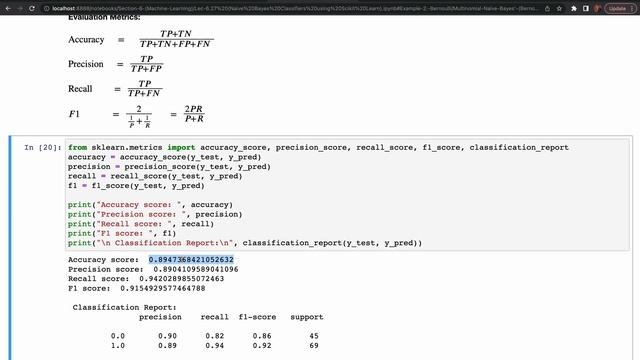The width and height of the screenshot is (640, 360).
Task: Place cursor on the sklearn.metrics import line
Action: [318, 147]
